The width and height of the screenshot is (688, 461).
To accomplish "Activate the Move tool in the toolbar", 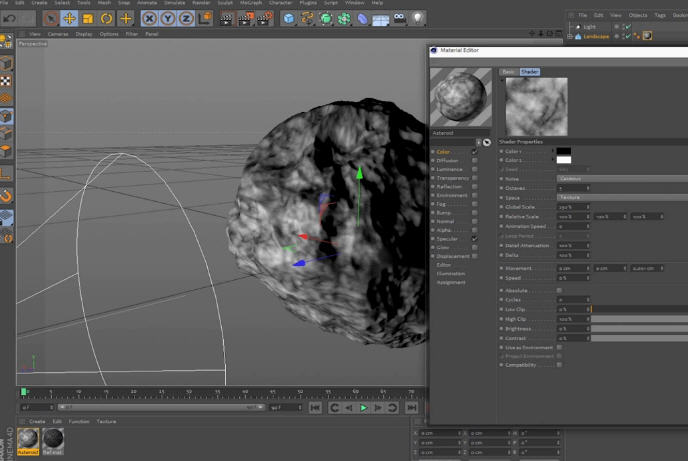I will pyautogui.click(x=69, y=18).
